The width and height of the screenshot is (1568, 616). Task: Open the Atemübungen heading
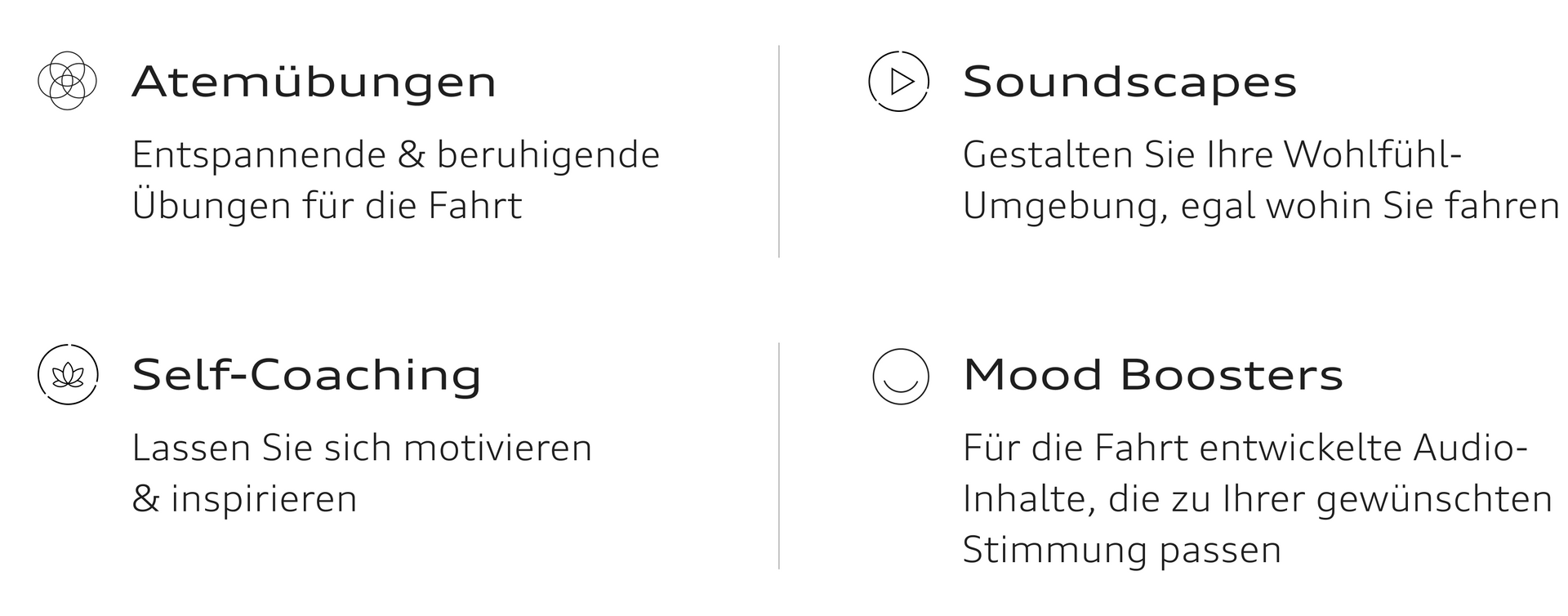pos(314,82)
